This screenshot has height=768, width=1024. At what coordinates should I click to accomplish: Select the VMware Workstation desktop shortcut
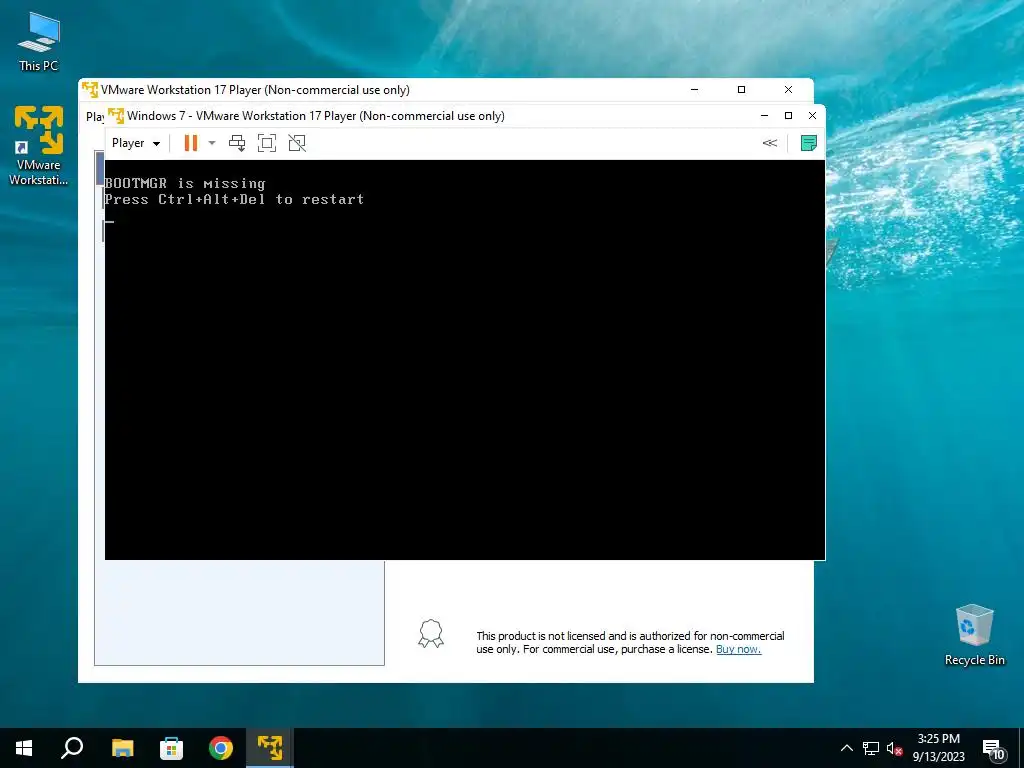coord(39,146)
